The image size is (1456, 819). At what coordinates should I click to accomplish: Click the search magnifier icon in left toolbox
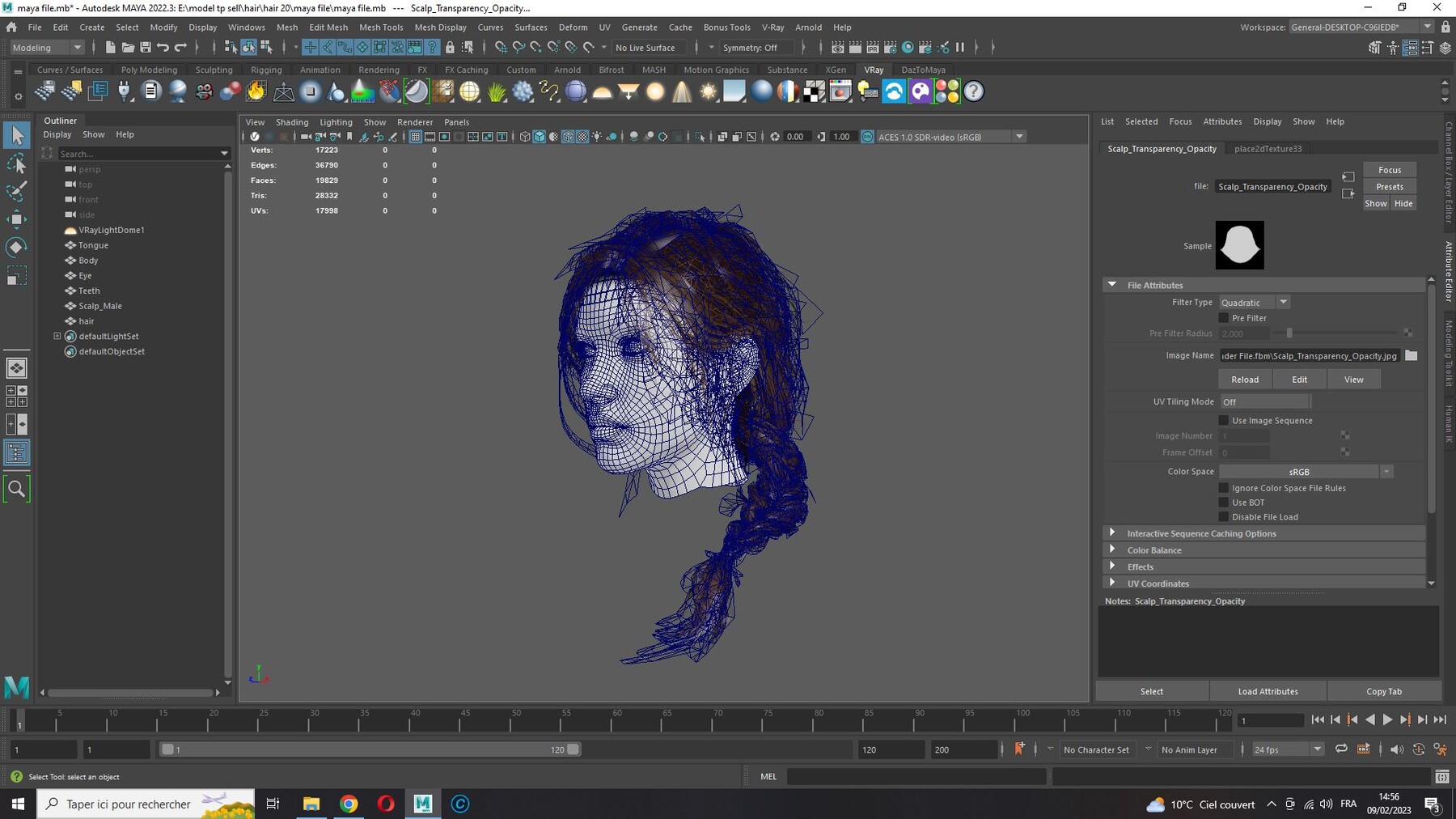click(17, 489)
